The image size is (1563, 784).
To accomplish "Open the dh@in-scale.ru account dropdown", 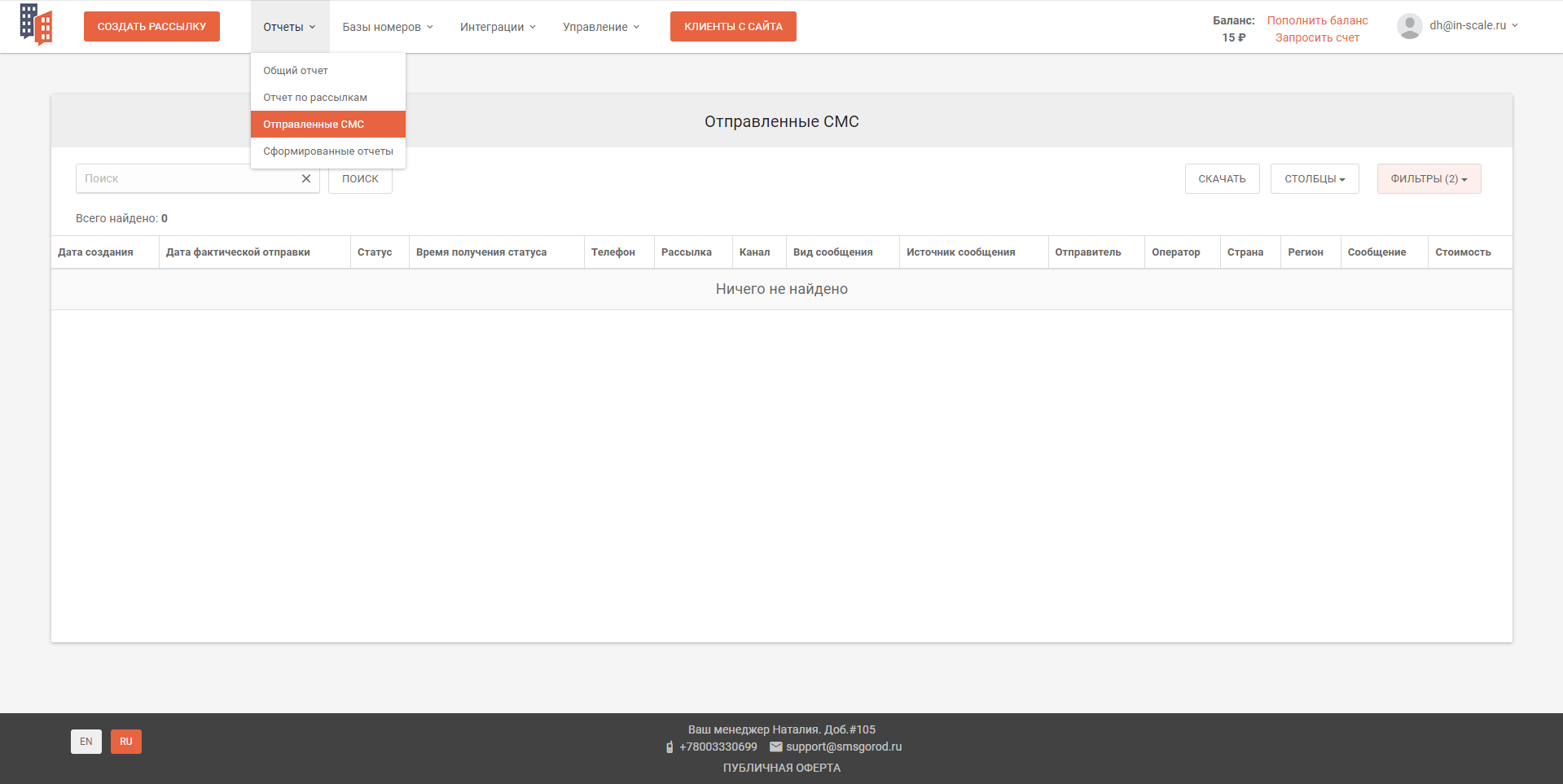I will (x=1473, y=25).
